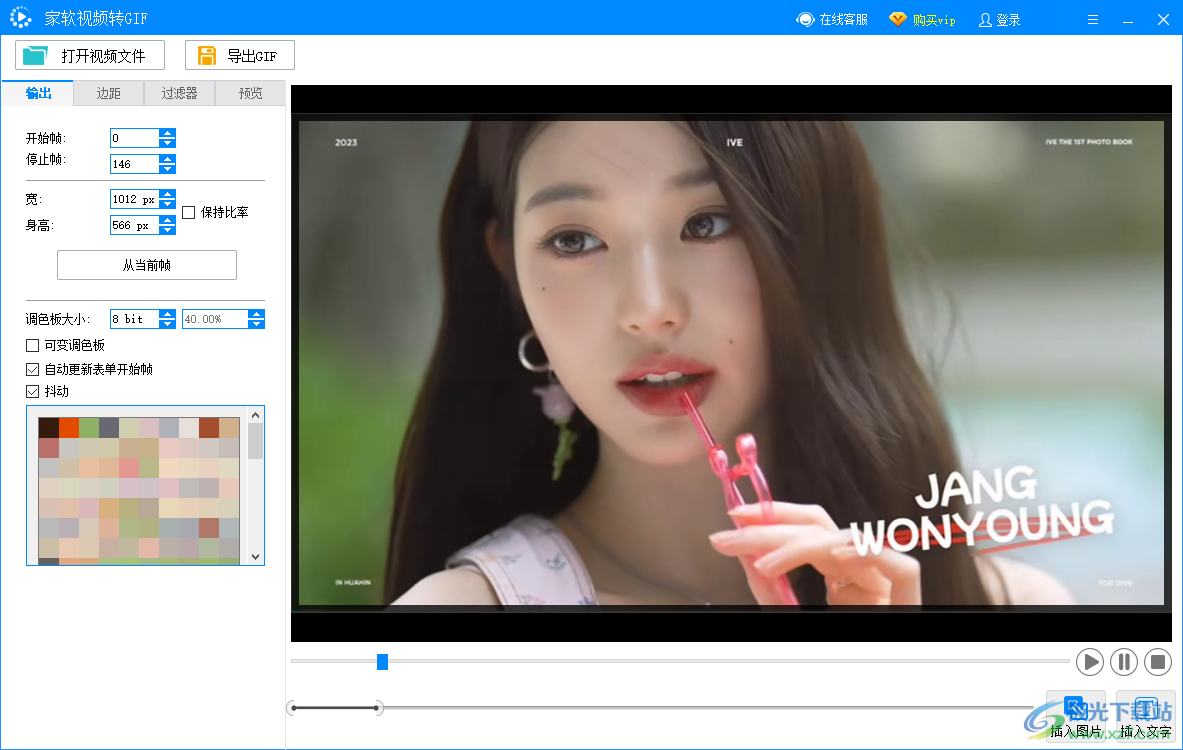Click the right handle of the range slider
This screenshot has height=750, width=1183.
click(x=378, y=708)
